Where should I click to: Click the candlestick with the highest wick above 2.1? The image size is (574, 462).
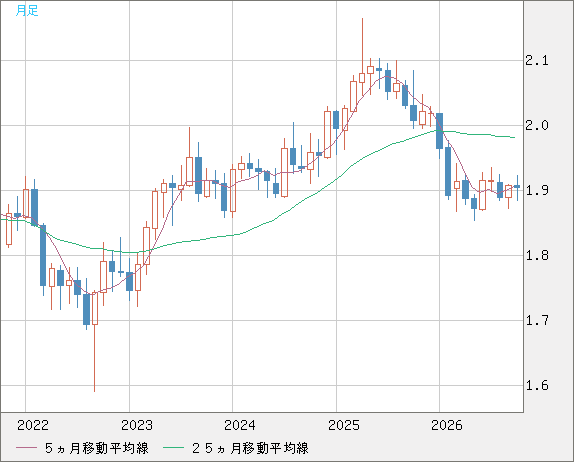(362, 78)
